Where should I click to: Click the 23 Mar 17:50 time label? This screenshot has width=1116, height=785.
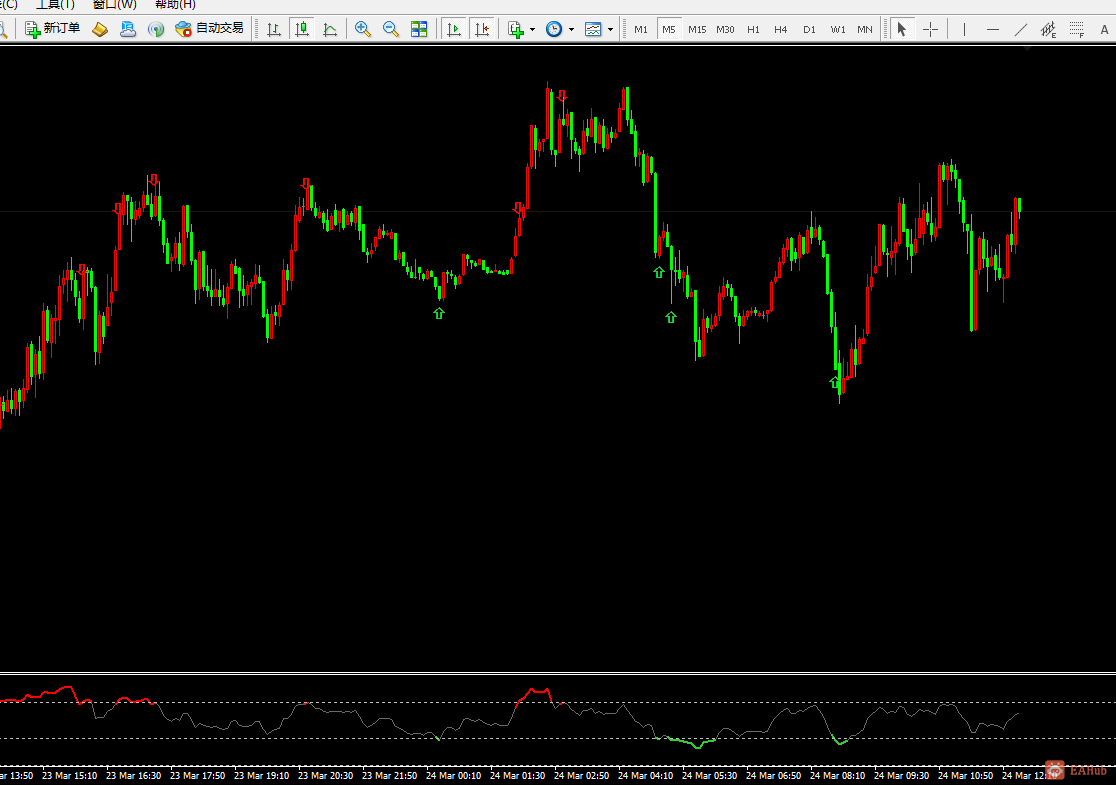point(198,775)
